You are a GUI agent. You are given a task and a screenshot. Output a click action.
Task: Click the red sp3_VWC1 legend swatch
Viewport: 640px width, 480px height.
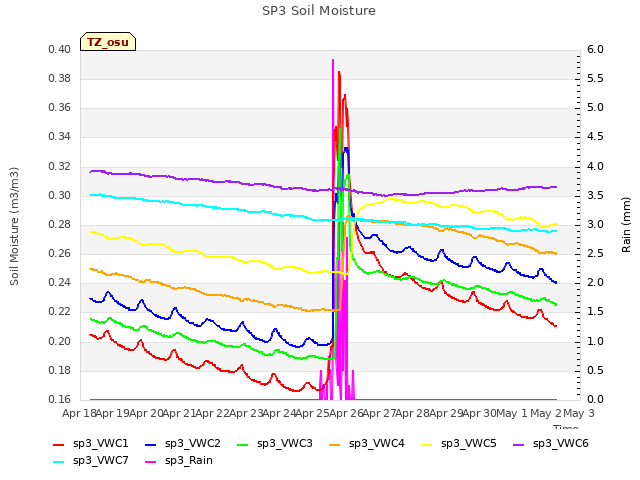(x=59, y=445)
